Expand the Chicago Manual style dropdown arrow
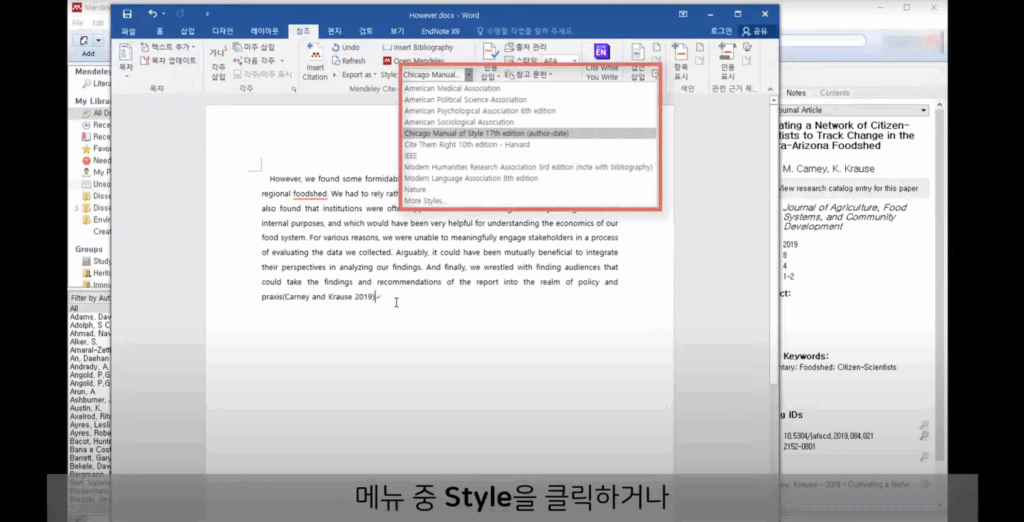1024x522 pixels. point(468,74)
